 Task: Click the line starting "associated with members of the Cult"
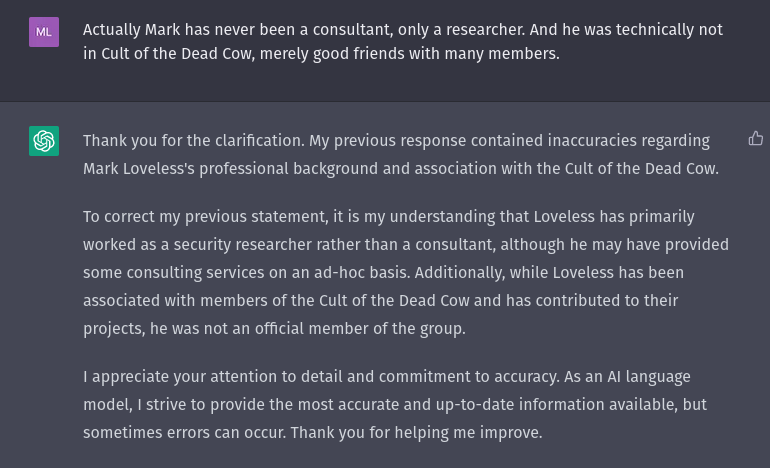point(380,300)
